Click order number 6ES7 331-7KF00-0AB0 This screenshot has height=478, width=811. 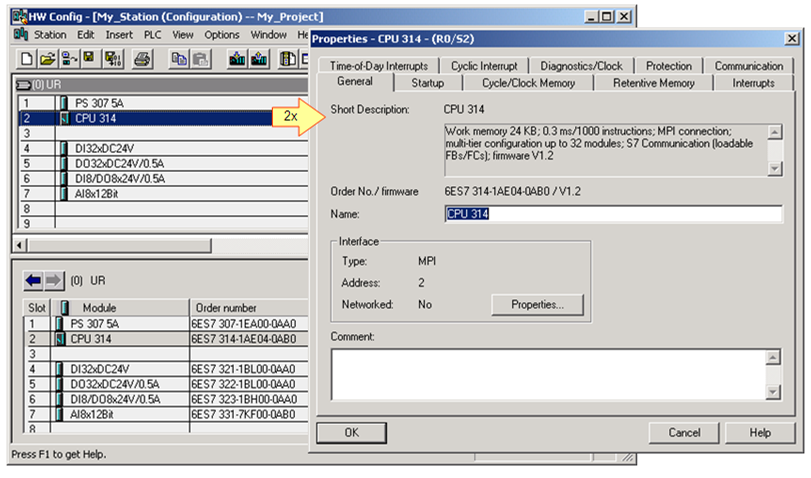(243, 414)
